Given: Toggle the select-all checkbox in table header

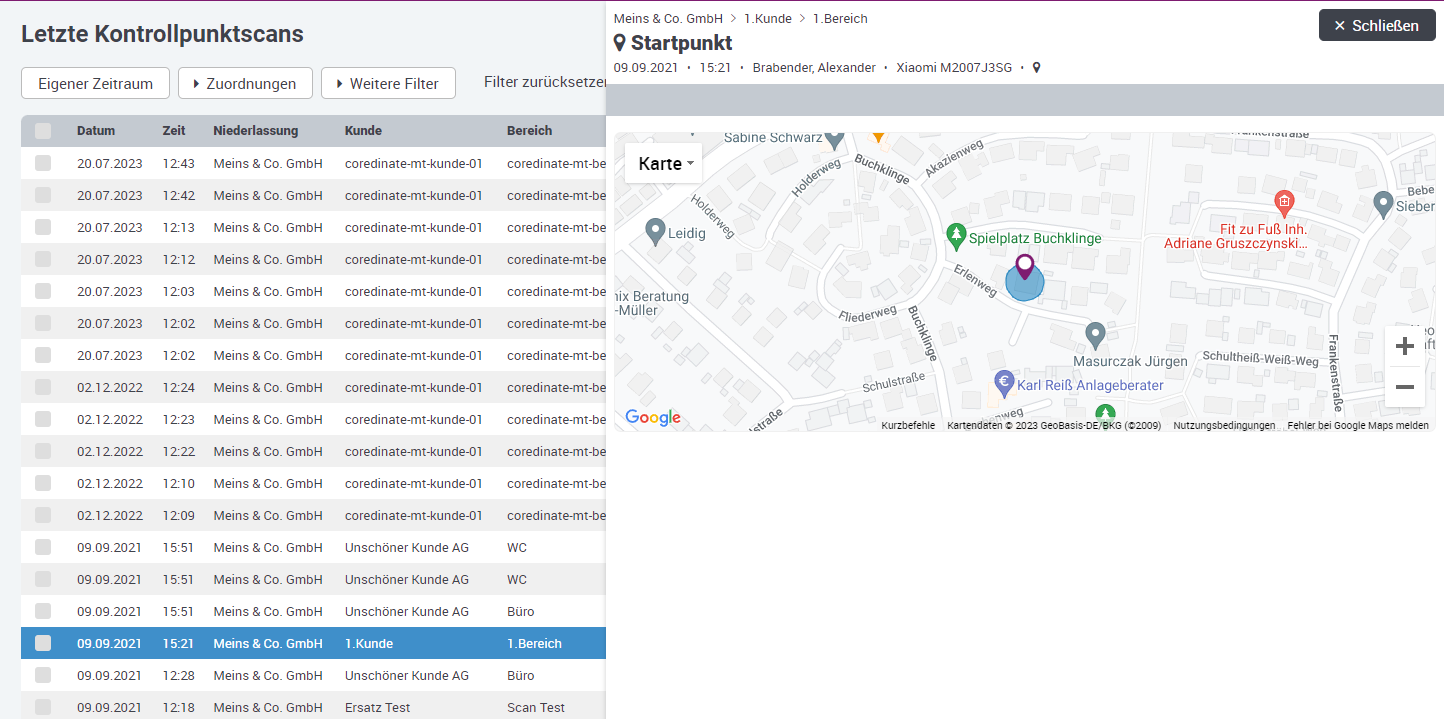Looking at the screenshot, I should pos(43,131).
